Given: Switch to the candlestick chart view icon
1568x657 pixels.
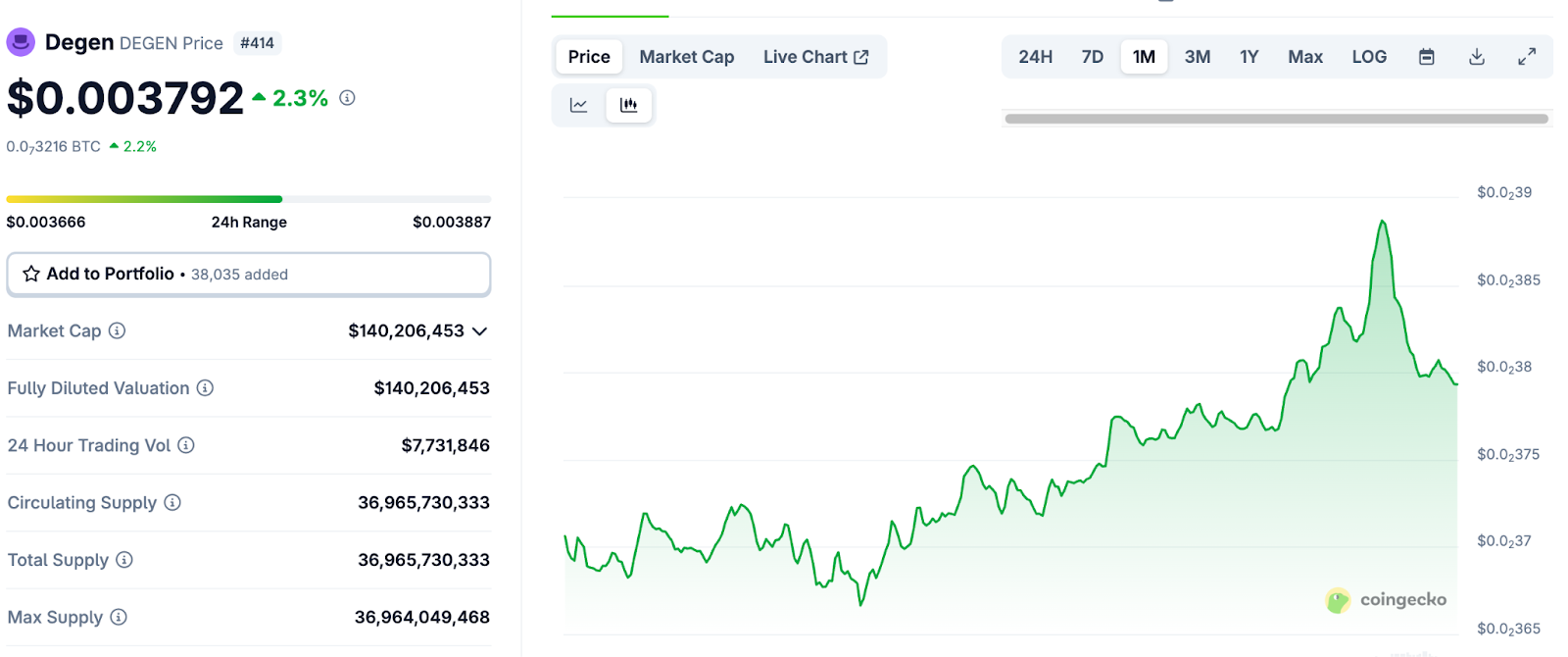Looking at the screenshot, I should 629,105.
